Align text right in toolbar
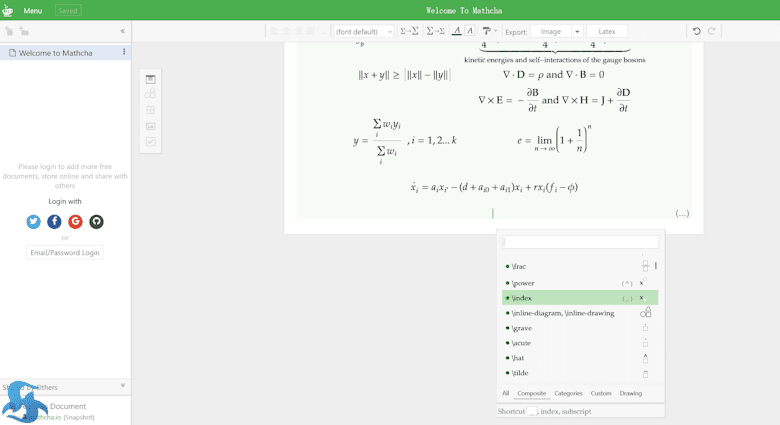The image size is (780, 425). [298, 31]
